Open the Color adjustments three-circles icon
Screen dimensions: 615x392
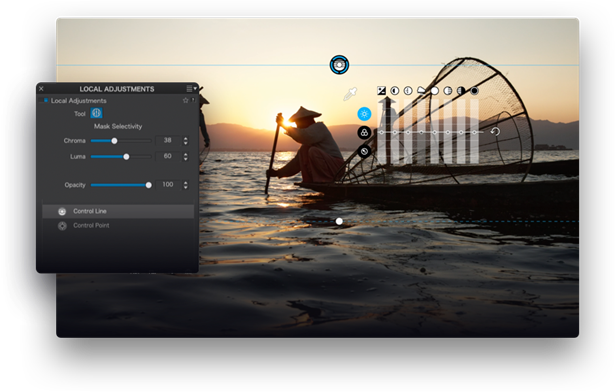(x=364, y=133)
